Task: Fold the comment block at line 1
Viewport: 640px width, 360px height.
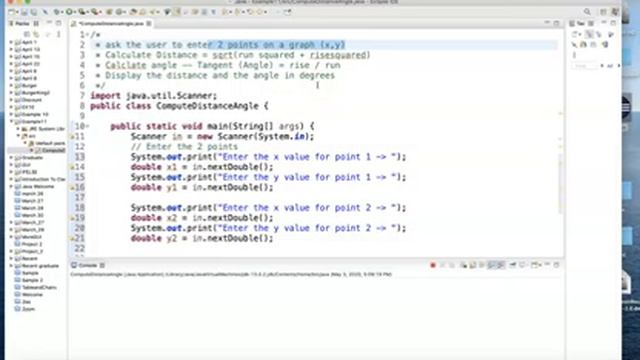Action: (87, 35)
